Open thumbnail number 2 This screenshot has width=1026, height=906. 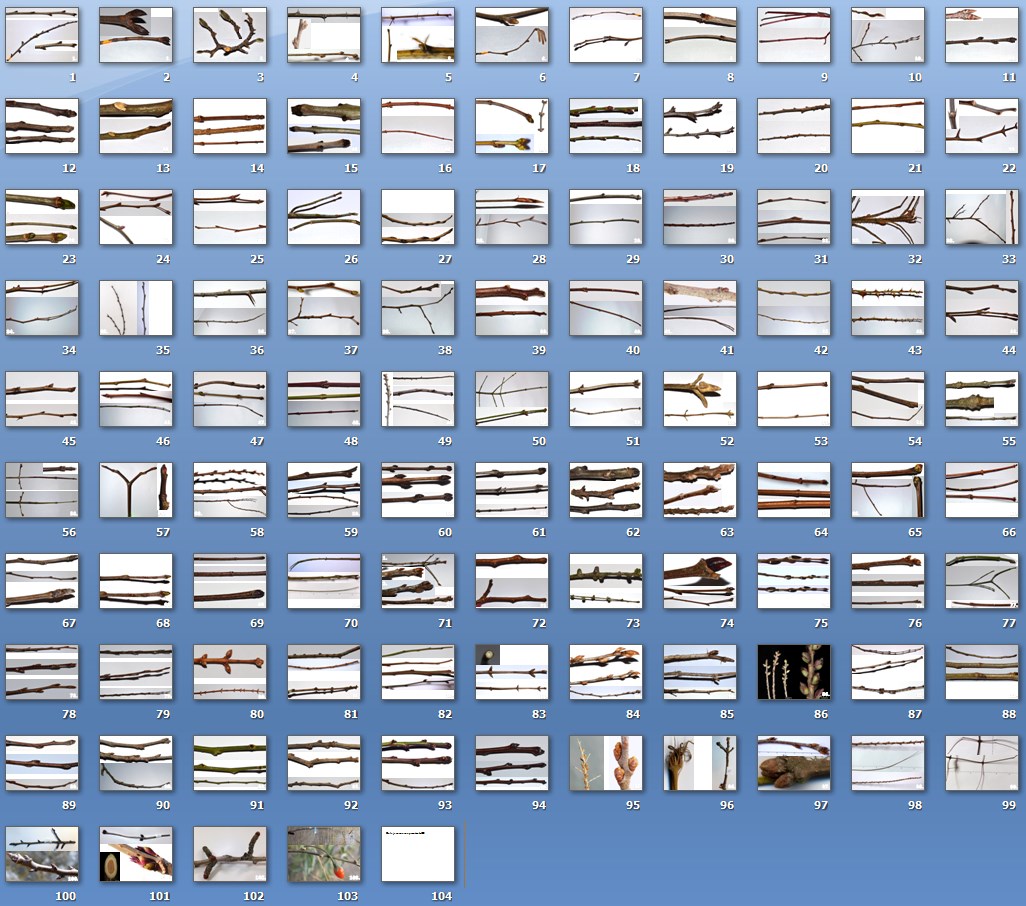pyautogui.click(x=136, y=35)
